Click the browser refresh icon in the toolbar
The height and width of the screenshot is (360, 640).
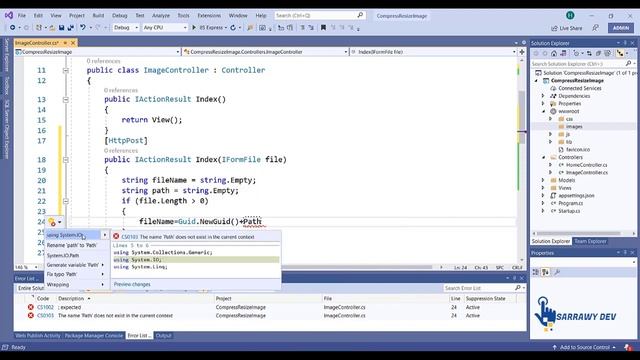233,28
